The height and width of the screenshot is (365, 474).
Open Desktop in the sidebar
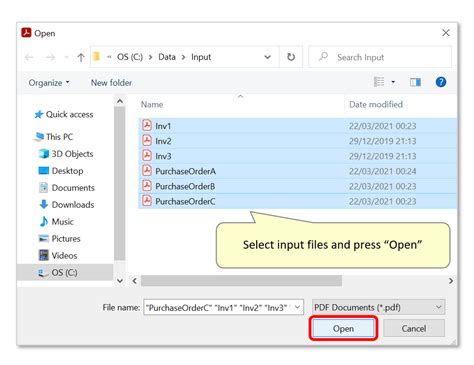pos(61,171)
